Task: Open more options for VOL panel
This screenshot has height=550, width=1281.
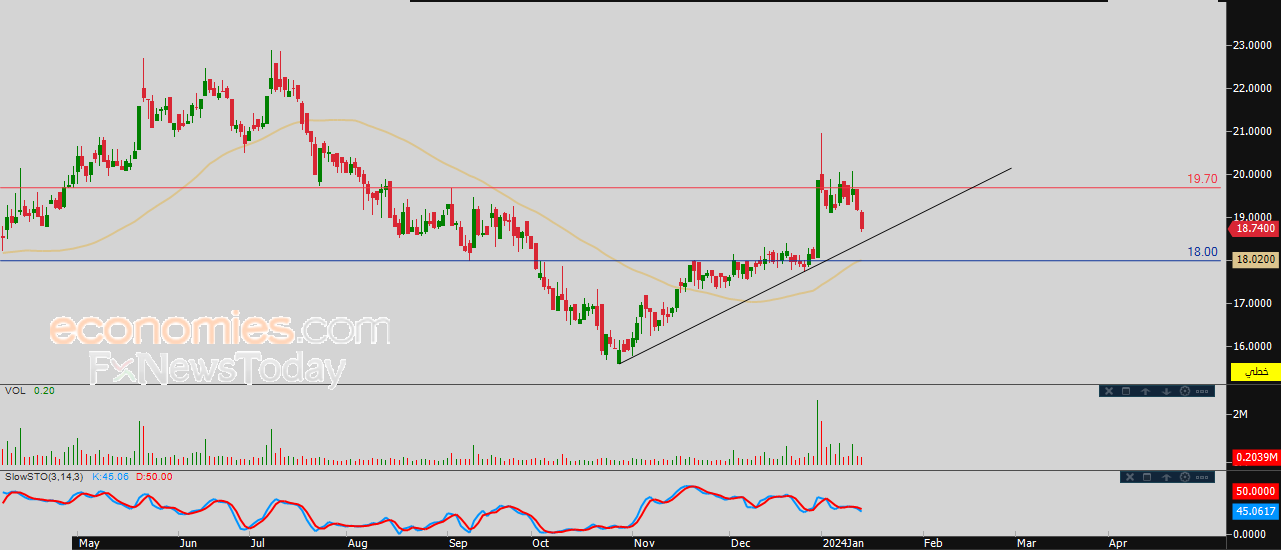Action: click(x=1202, y=391)
